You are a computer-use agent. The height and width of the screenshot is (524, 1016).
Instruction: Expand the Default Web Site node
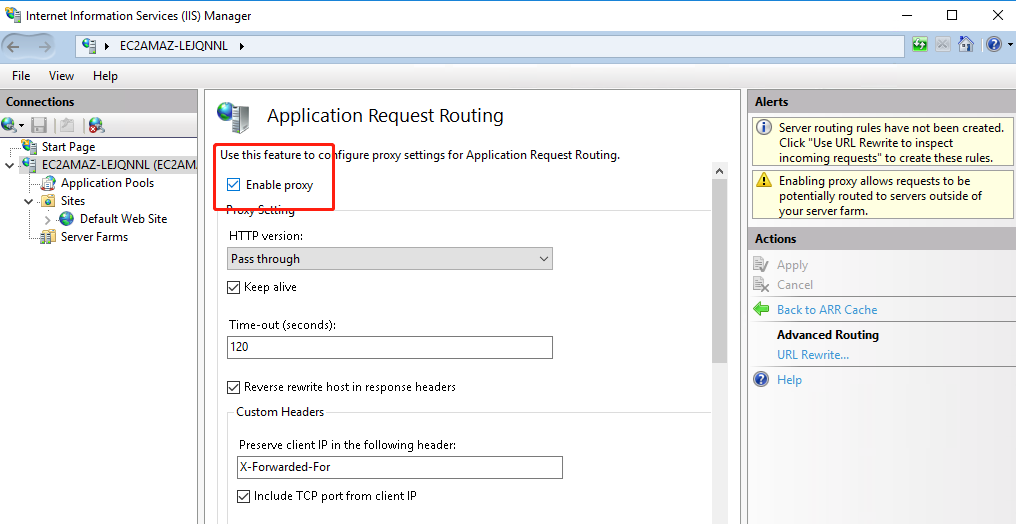pos(47,219)
